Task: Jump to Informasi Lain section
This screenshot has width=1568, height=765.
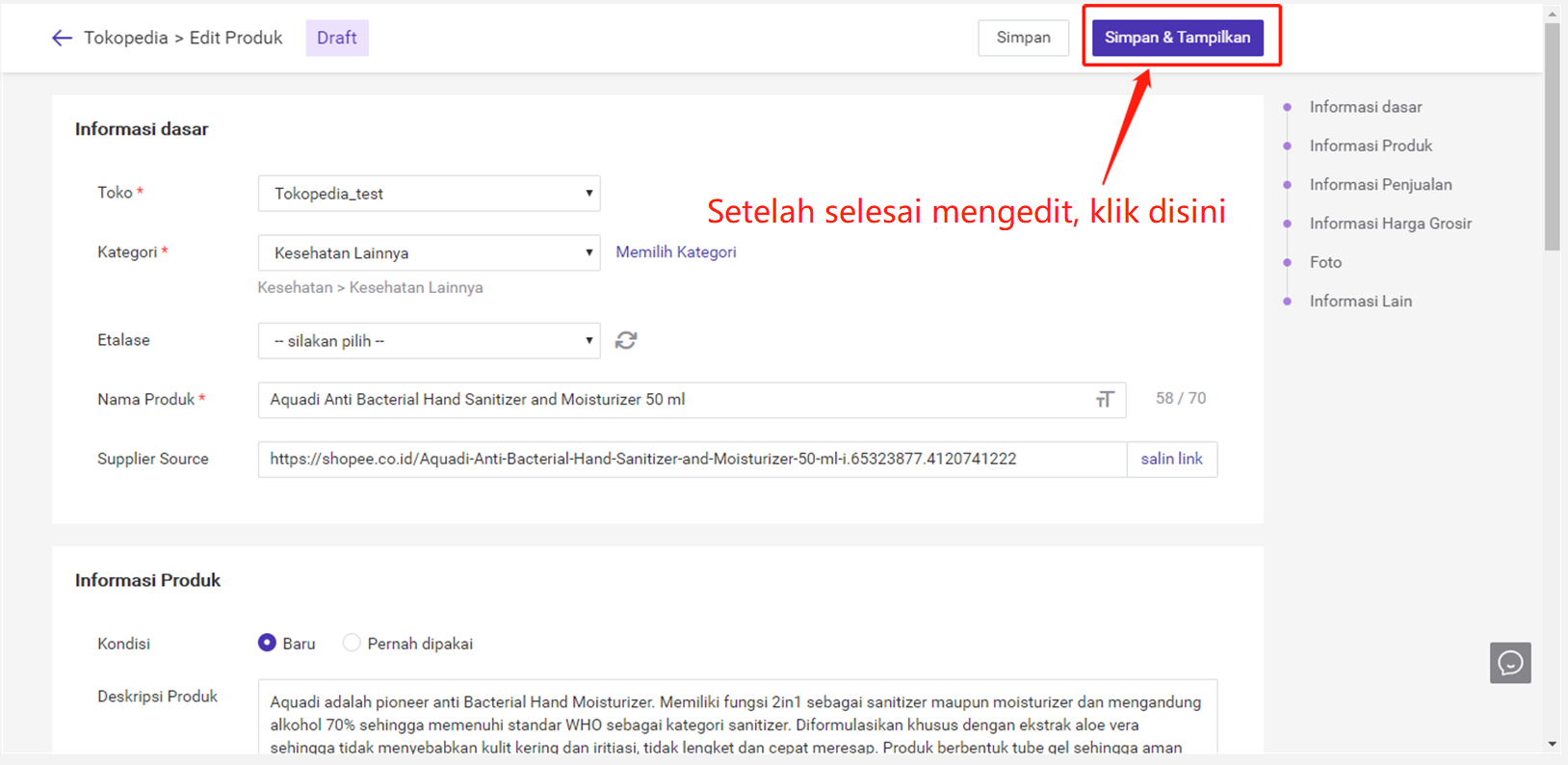Action: point(1360,301)
